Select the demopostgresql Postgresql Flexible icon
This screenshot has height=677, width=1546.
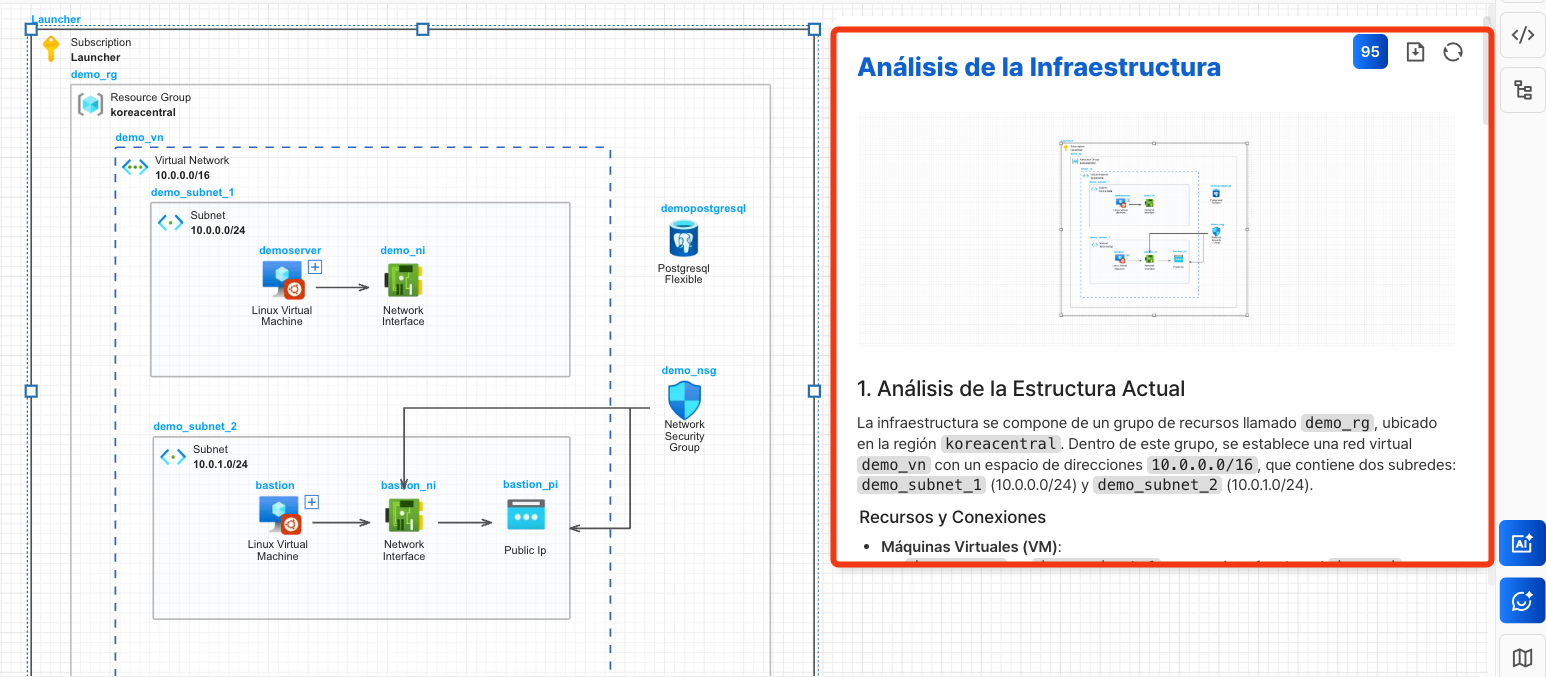click(684, 240)
